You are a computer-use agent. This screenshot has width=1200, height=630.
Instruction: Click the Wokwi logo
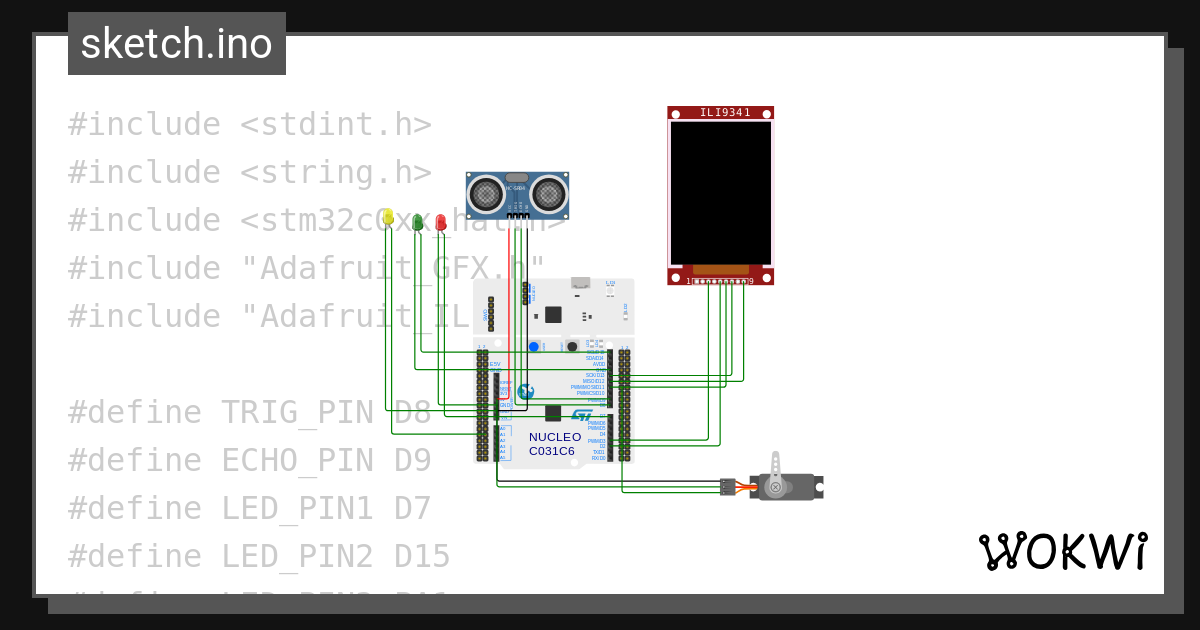pos(1063,552)
